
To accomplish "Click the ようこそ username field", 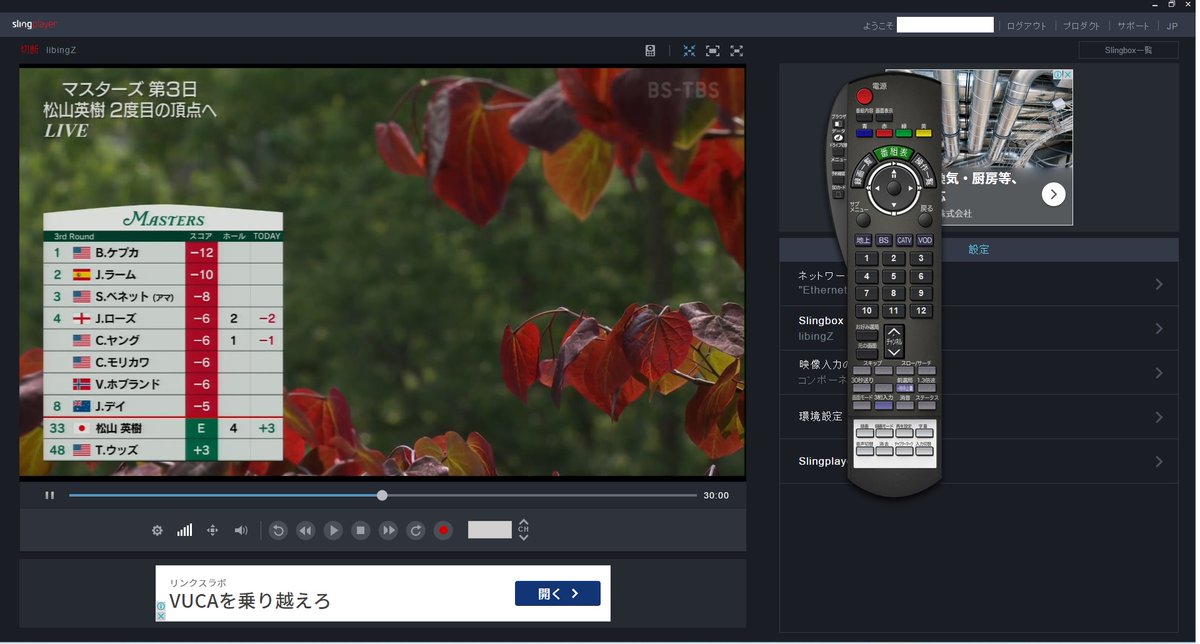I will tap(945, 25).
